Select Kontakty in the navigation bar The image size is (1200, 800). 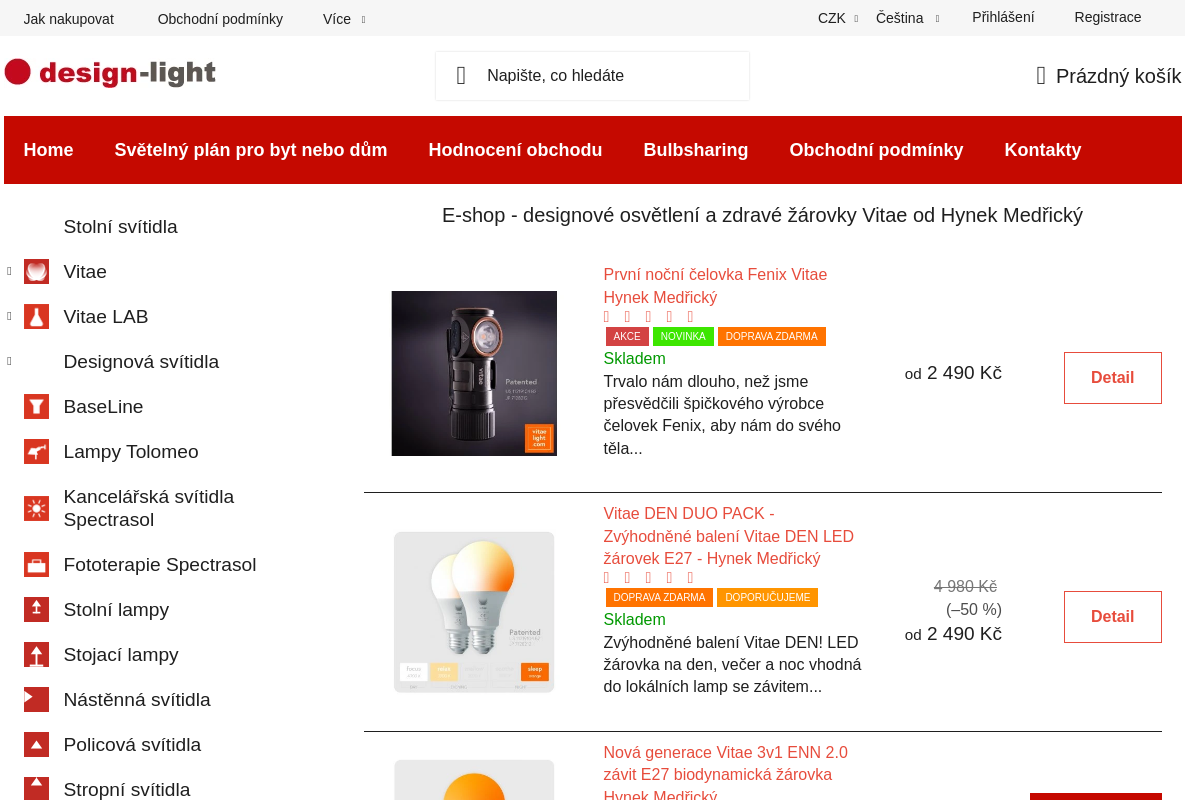click(x=1042, y=150)
